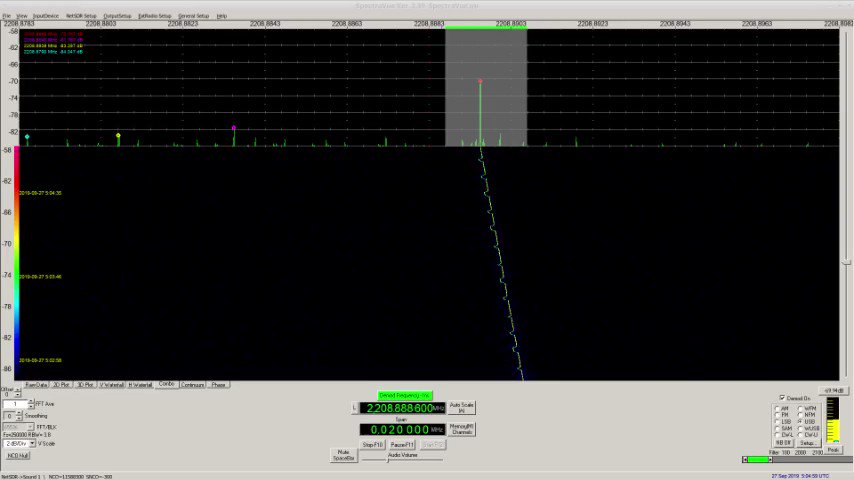Click the Stop F10 button
The width and height of the screenshot is (854, 480).
coord(373,445)
